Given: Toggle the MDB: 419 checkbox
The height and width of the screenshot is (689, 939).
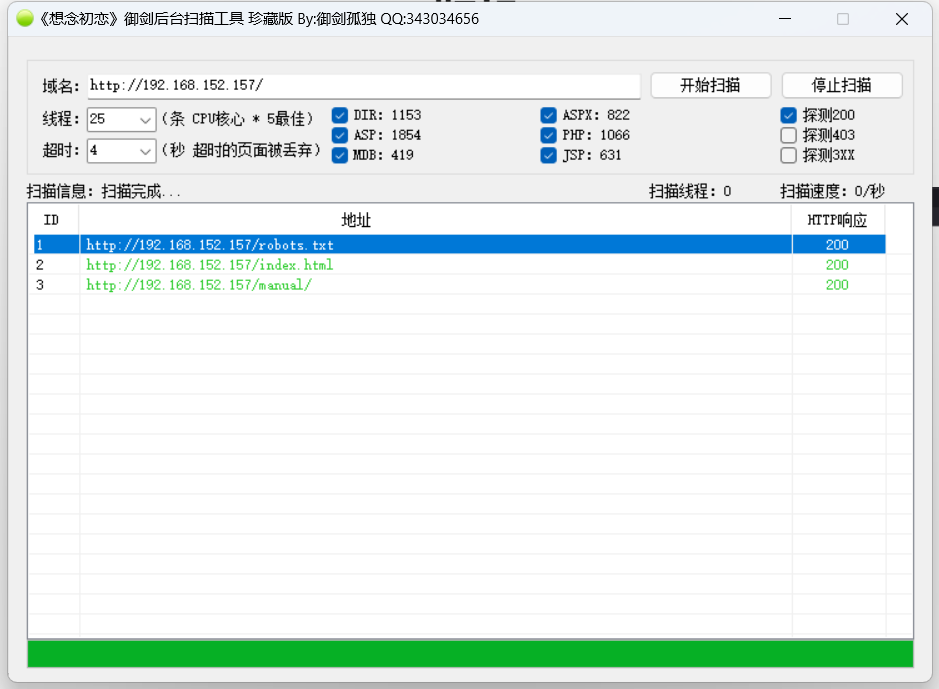Looking at the screenshot, I should pos(340,155).
